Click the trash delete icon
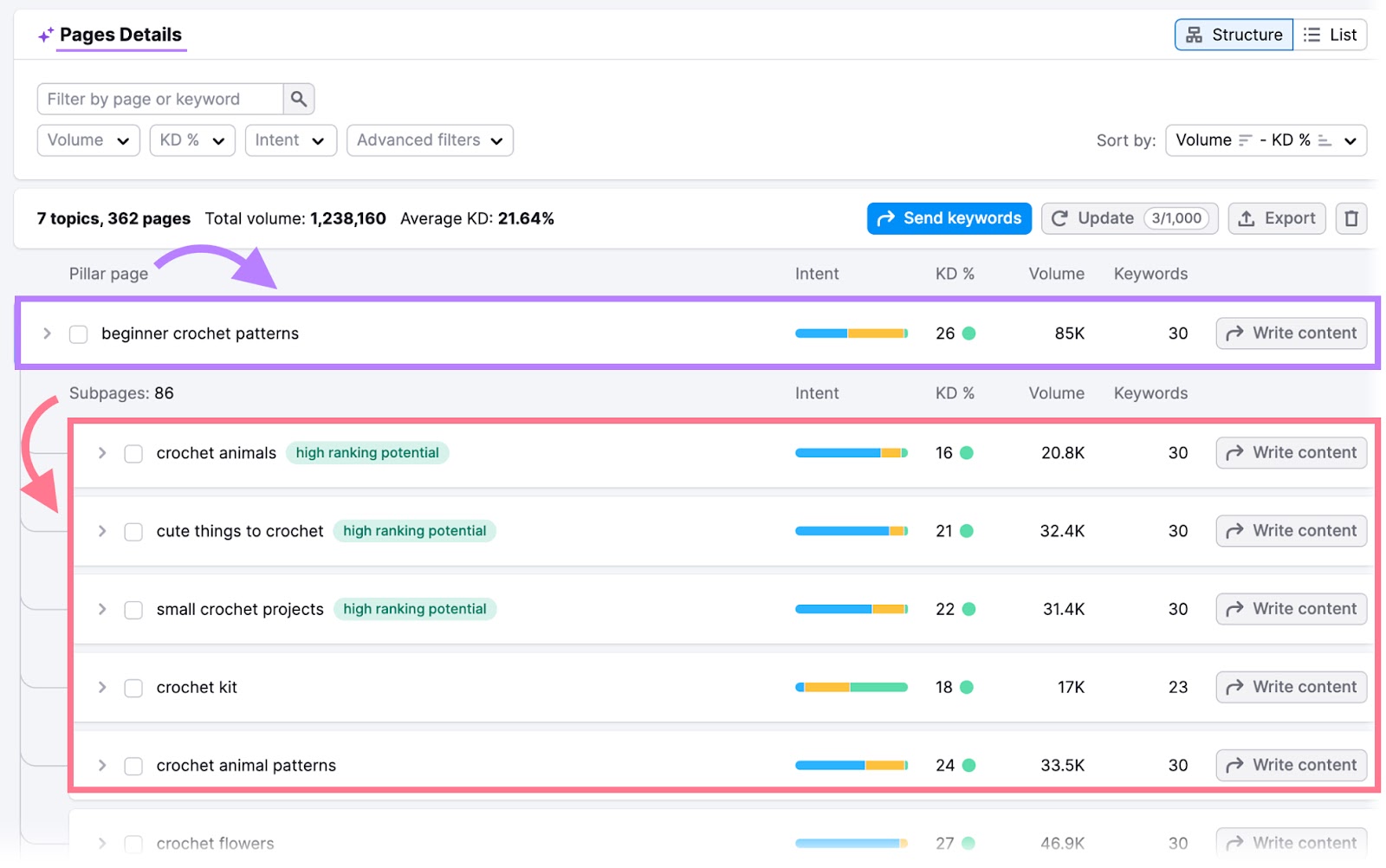The image size is (1386, 868). [1350, 218]
